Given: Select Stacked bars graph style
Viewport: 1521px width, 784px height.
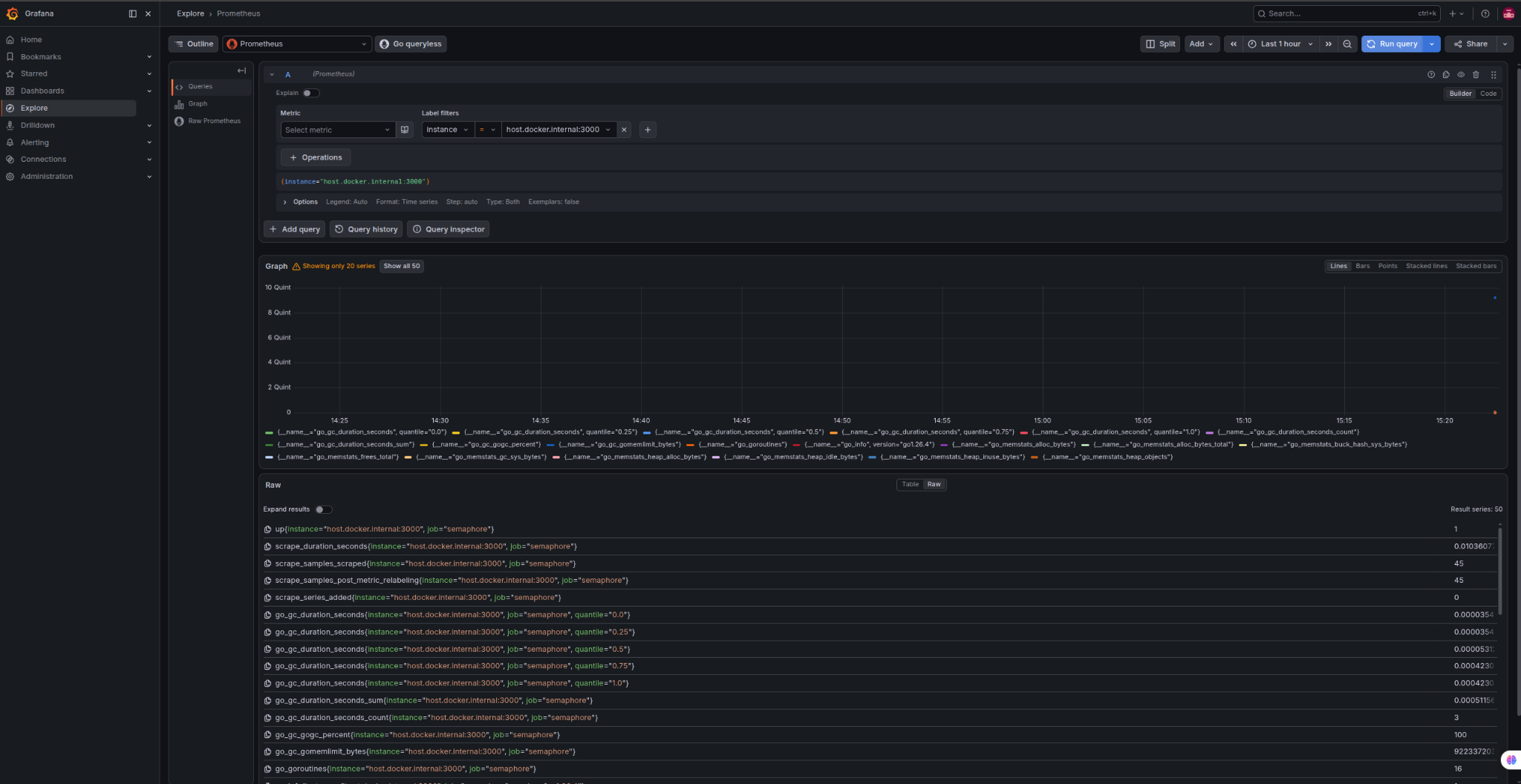Looking at the screenshot, I should [x=1476, y=266].
